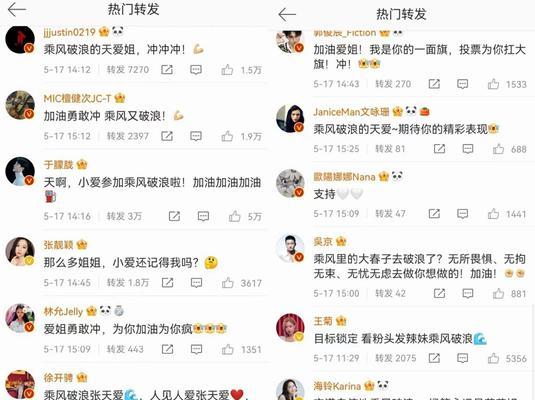Open 吴京's profile avatar
This screenshot has height=400, width=535.
(x=290, y=249)
